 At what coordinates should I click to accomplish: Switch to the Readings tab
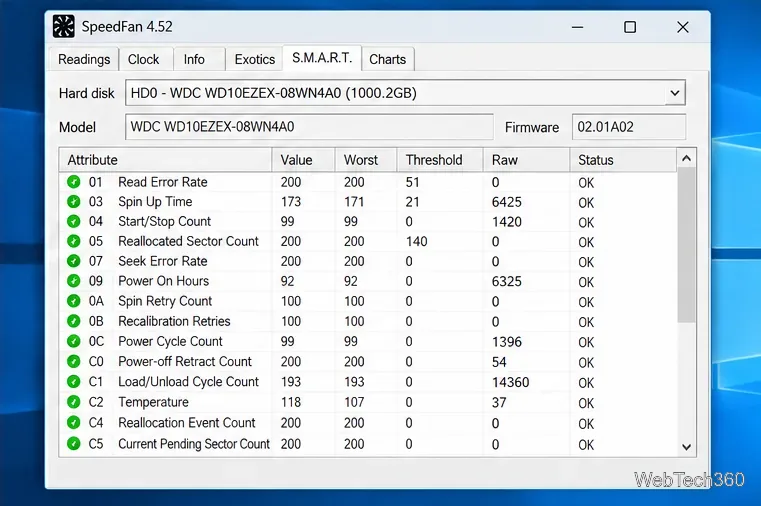pyautogui.click(x=84, y=59)
